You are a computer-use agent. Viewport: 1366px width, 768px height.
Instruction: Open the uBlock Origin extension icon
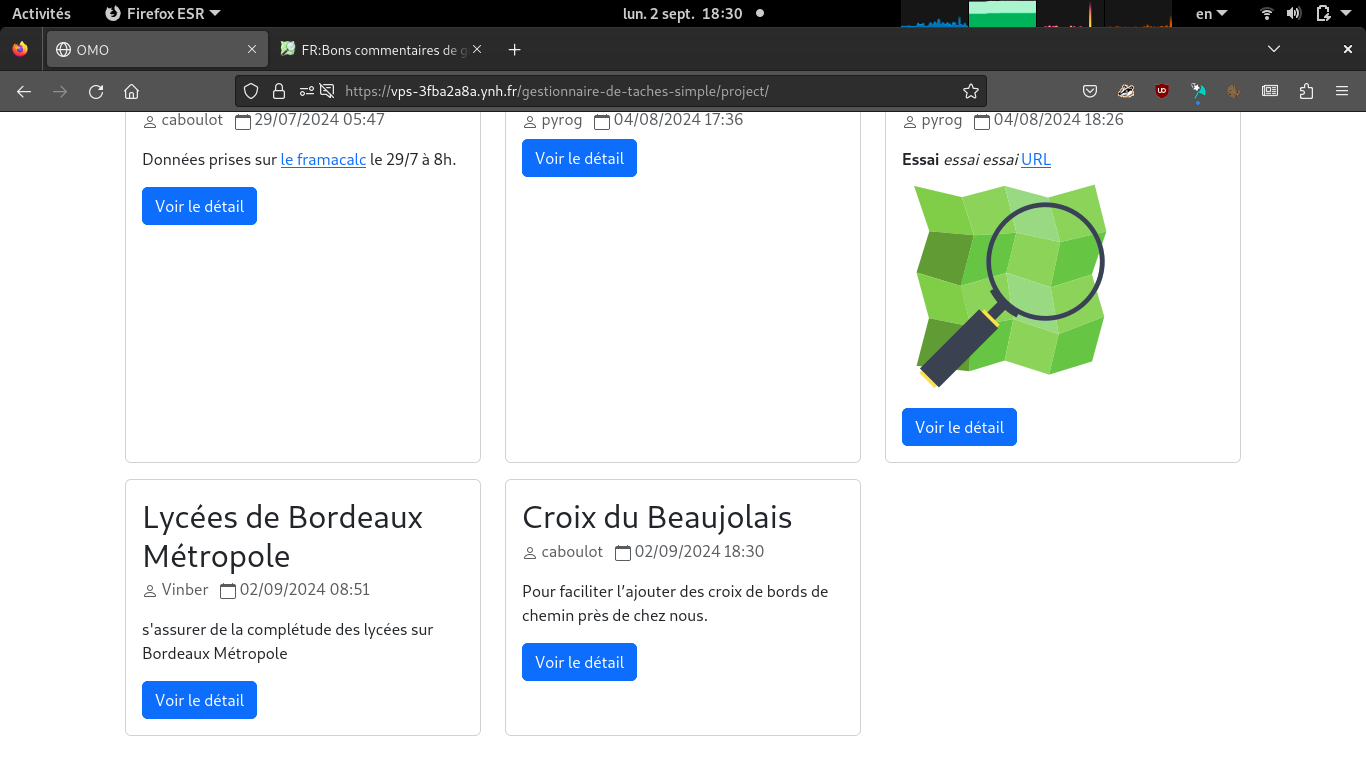[x=1162, y=91]
